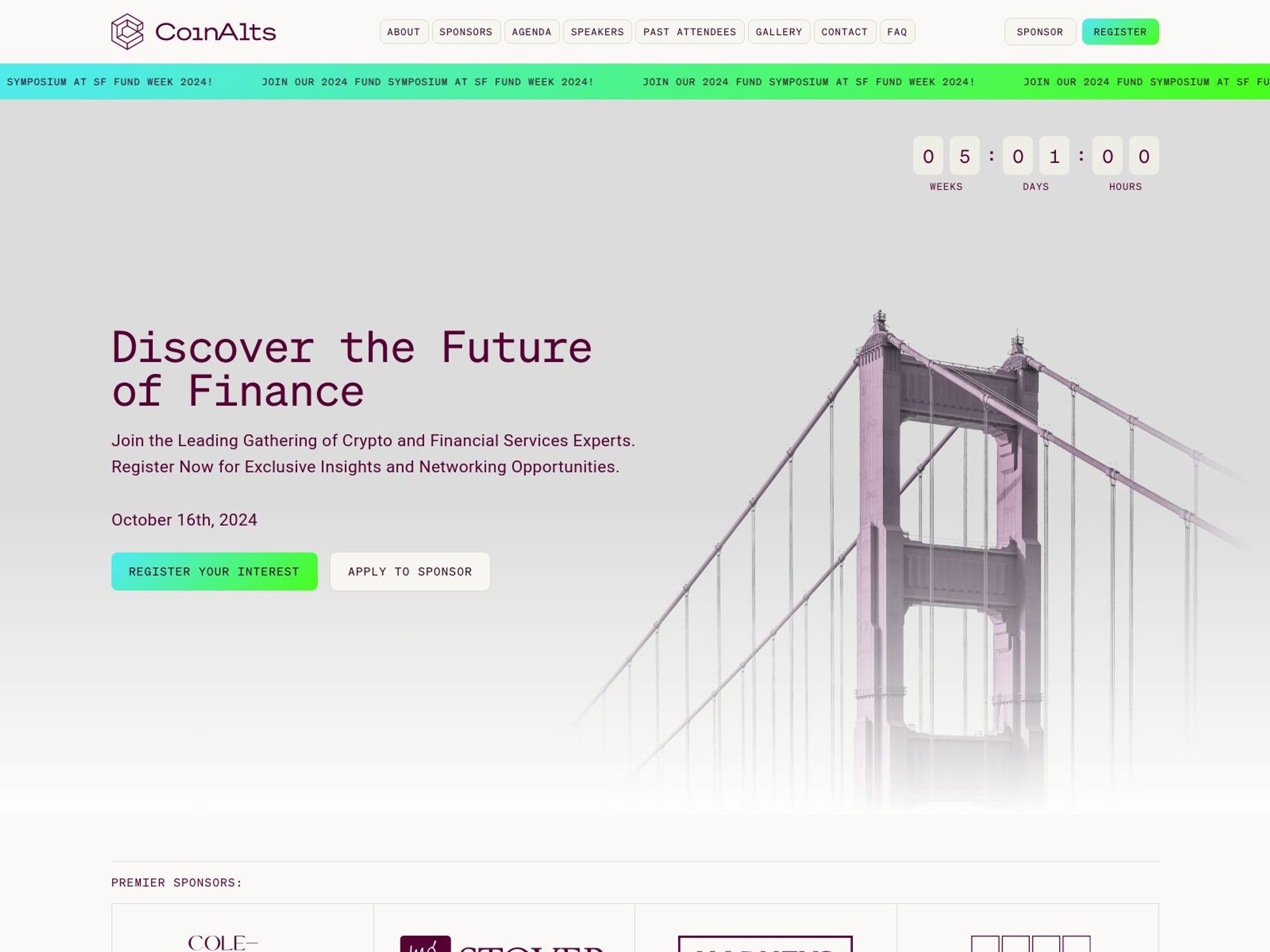Expand the scrolling announcement ticker bar
This screenshot has height=952, width=1270.
tap(635, 81)
